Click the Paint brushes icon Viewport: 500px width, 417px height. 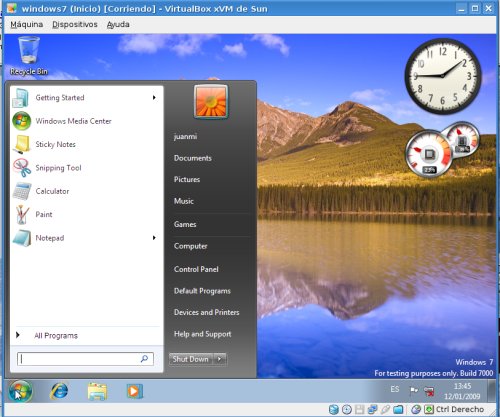pos(22,214)
